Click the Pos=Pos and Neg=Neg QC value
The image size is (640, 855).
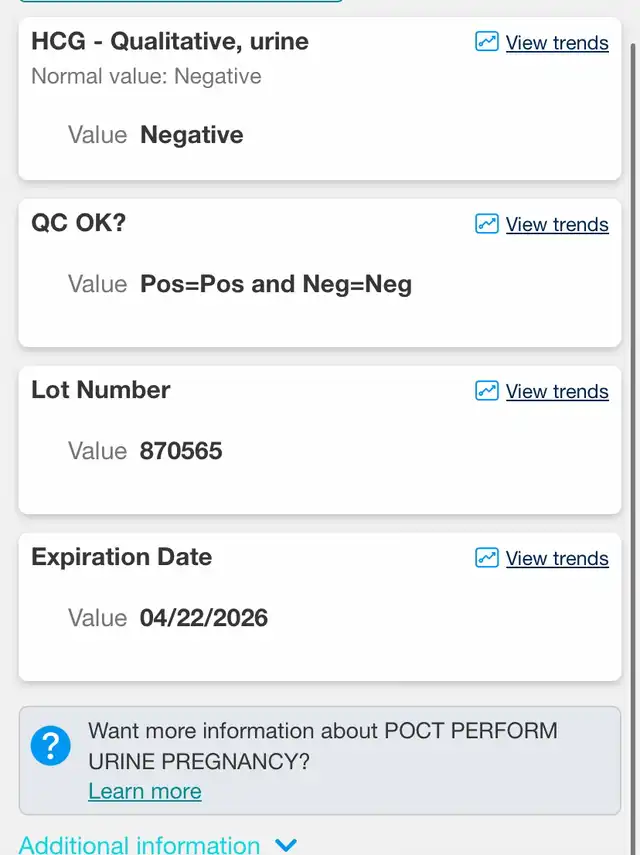point(276,284)
